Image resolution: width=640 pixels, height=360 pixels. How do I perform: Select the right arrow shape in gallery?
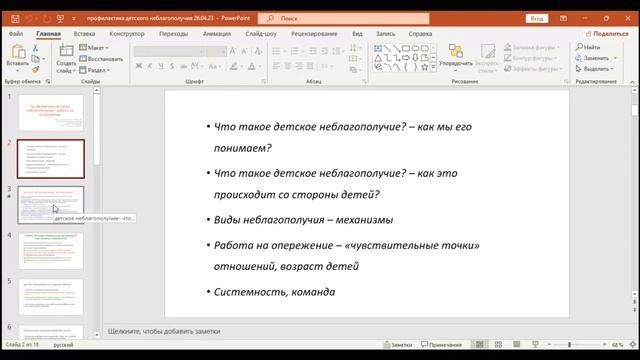click(406, 58)
